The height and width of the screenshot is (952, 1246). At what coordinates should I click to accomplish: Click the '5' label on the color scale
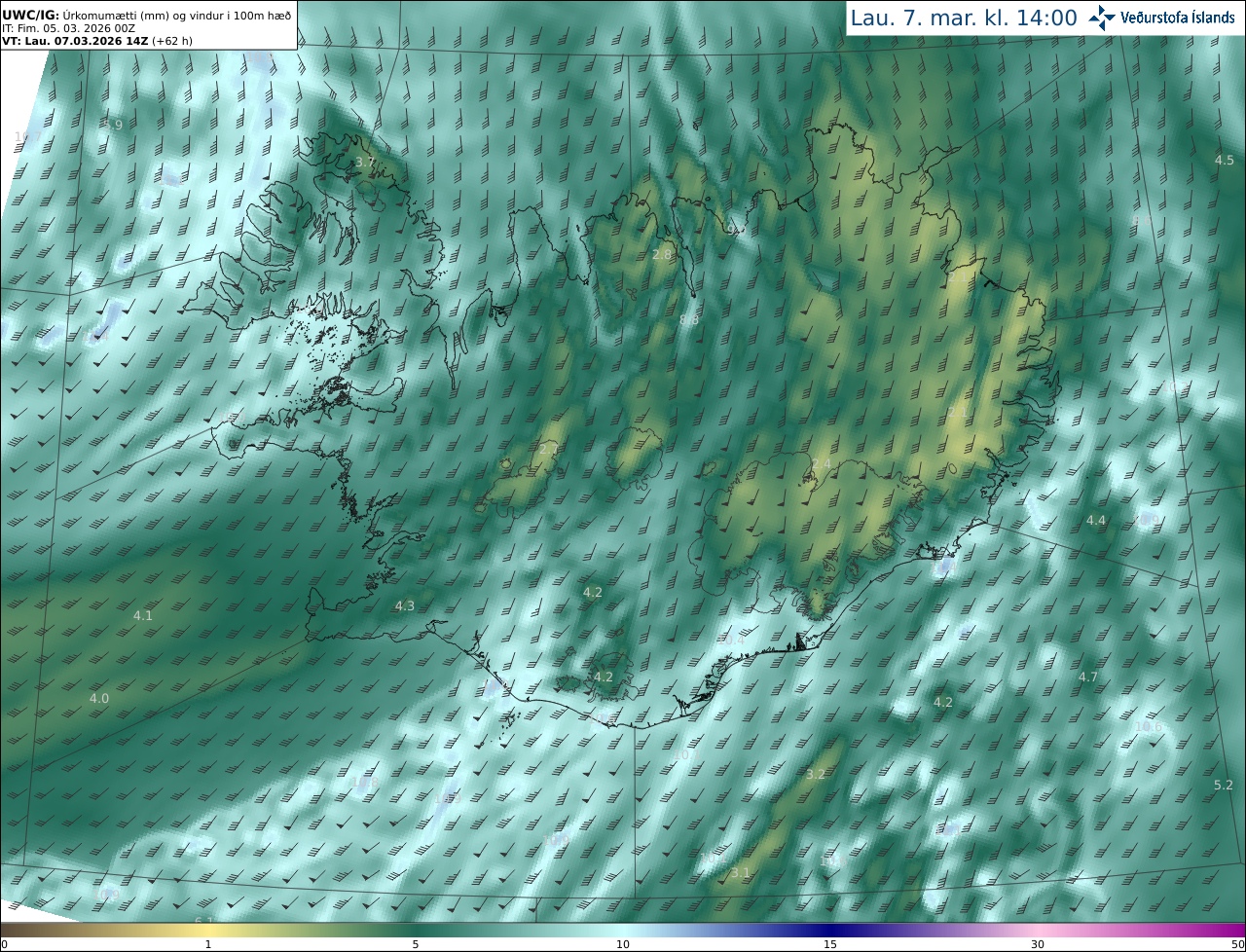point(416,944)
